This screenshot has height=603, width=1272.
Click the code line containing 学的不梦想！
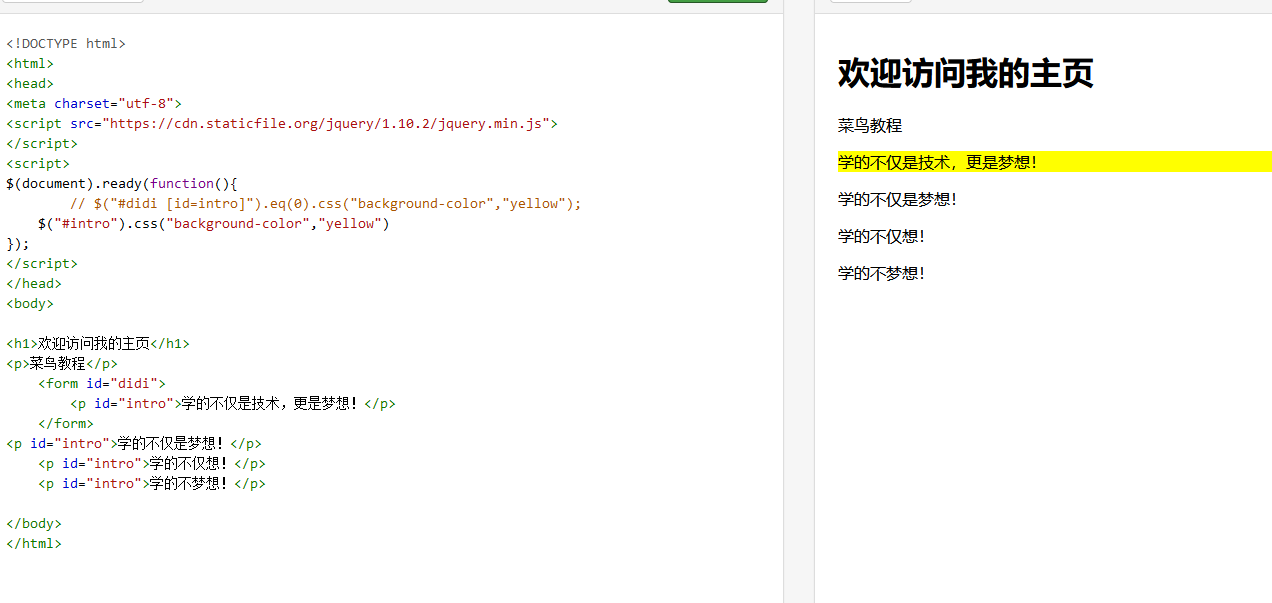[x=152, y=483]
